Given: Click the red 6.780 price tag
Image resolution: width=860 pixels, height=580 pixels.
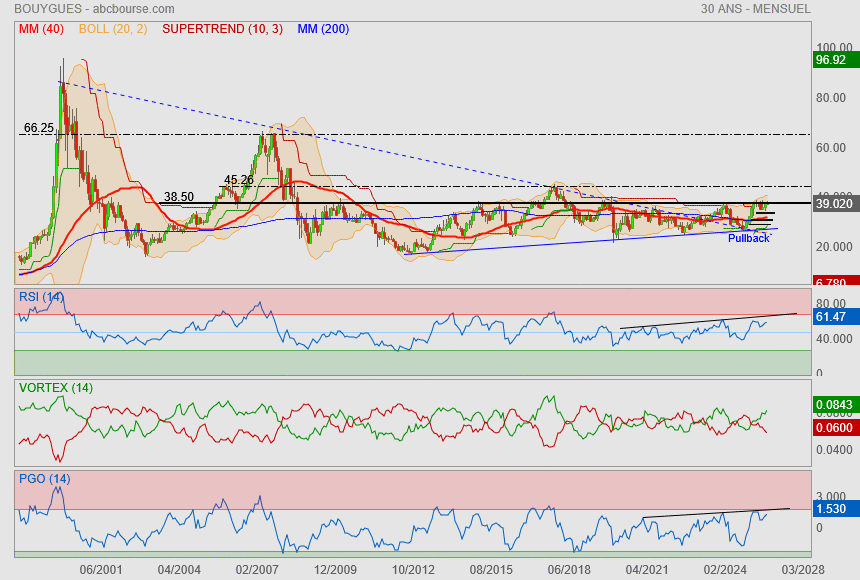Looking at the screenshot, I should (831, 283).
